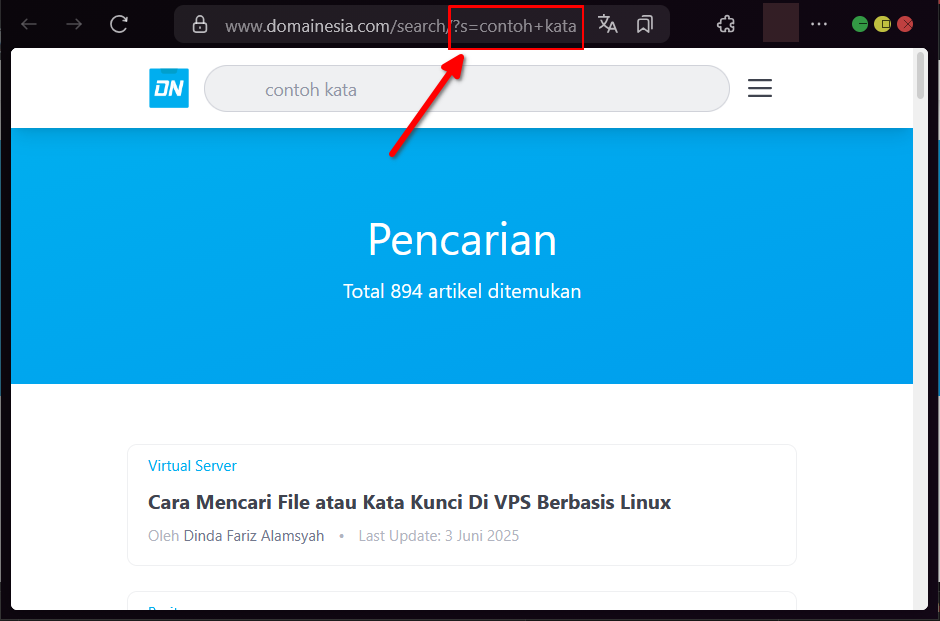
Task: Open author Dinda Fariz Alamsyah link
Action: coord(254,536)
